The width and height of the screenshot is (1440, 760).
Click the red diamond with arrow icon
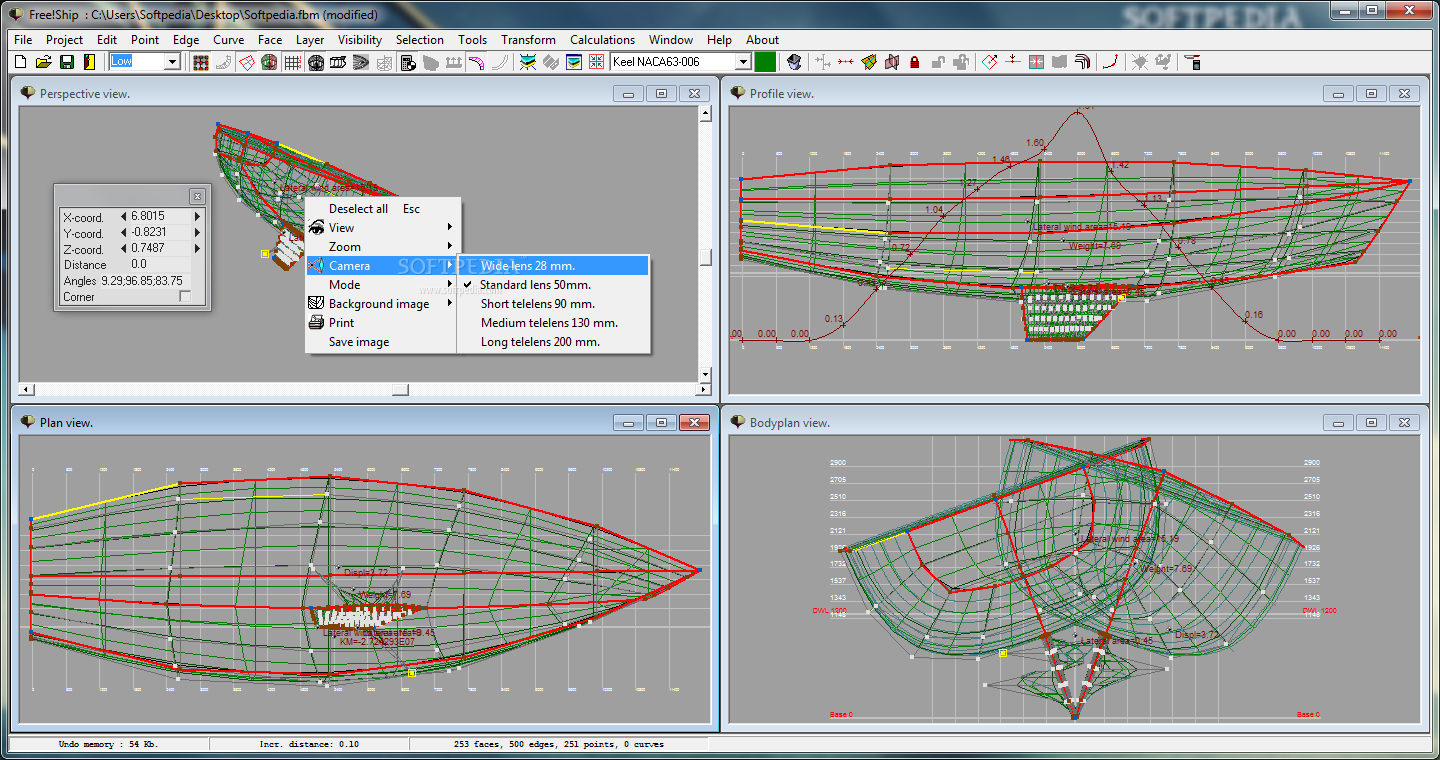tap(989, 62)
